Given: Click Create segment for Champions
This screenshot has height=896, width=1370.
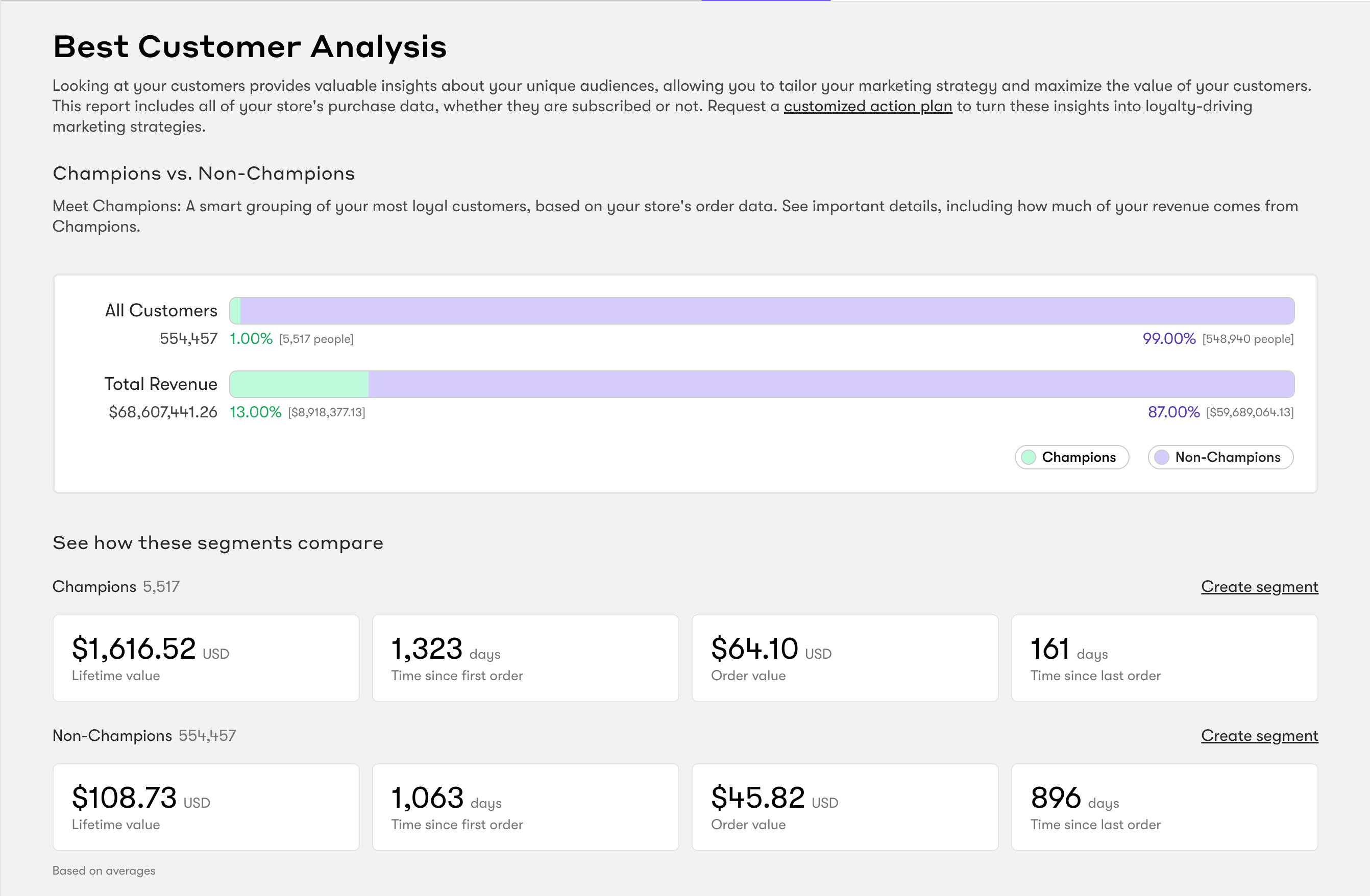Looking at the screenshot, I should pyautogui.click(x=1259, y=586).
